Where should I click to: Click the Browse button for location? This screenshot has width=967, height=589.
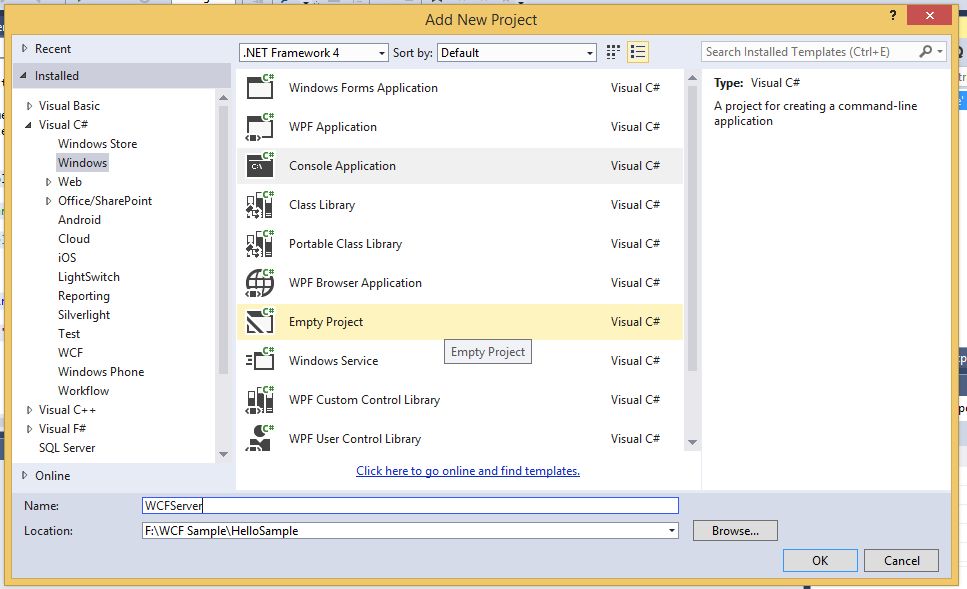pos(735,530)
